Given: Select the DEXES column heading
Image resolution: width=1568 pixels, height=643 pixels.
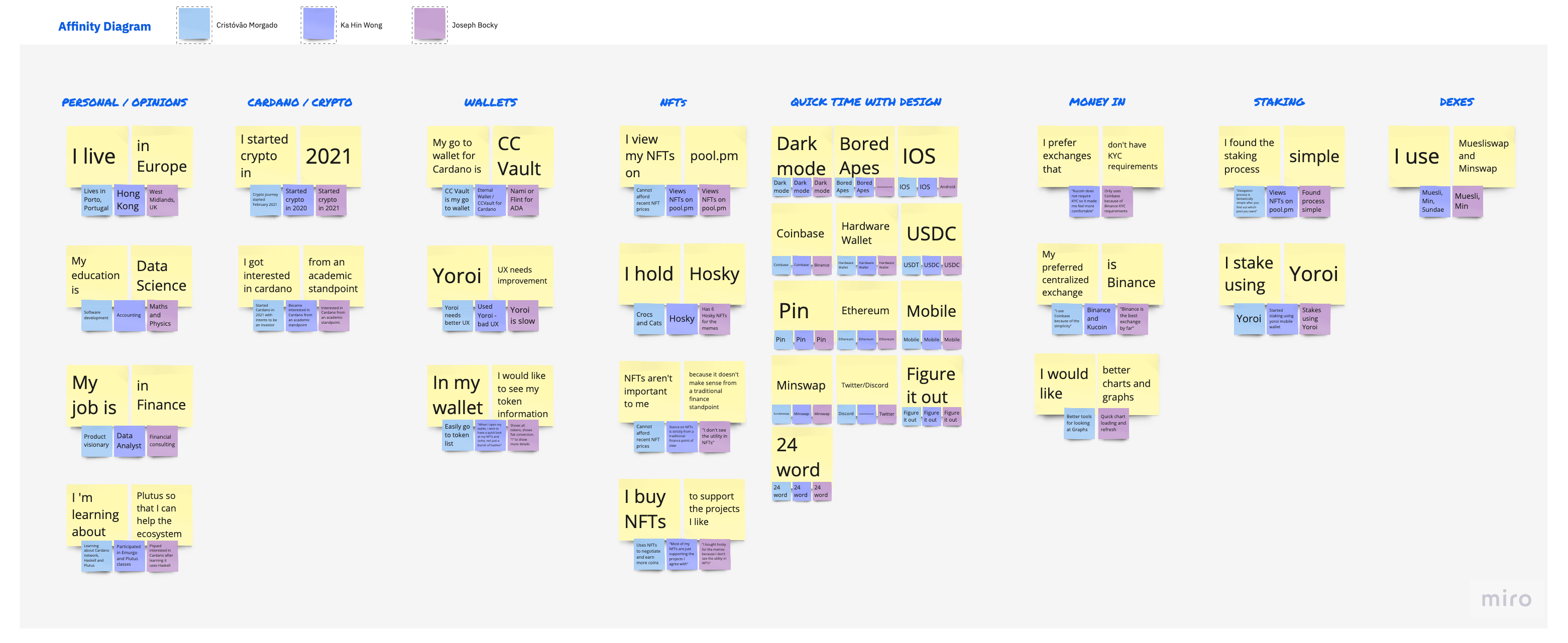Looking at the screenshot, I should tap(1456, 101).
